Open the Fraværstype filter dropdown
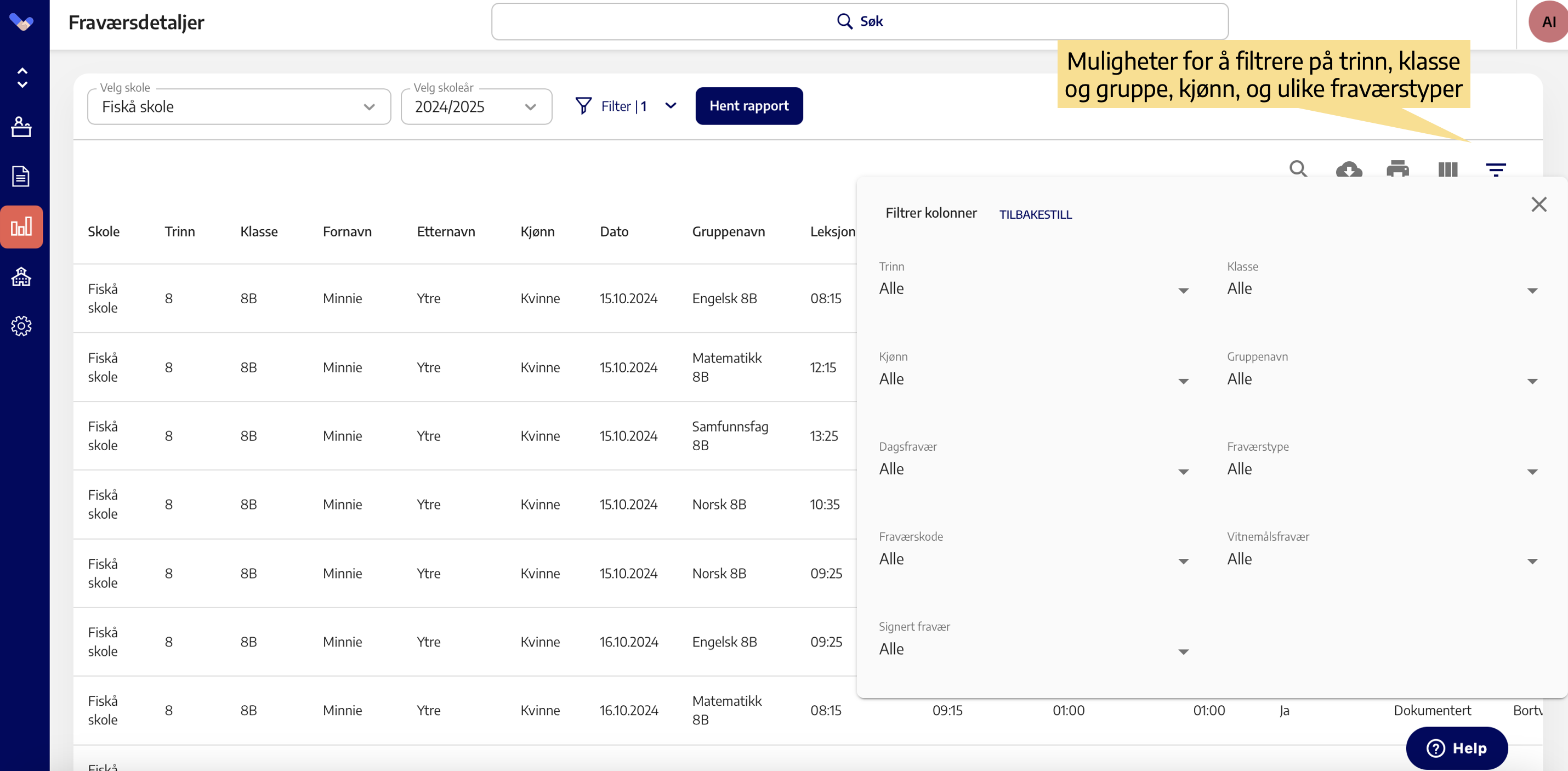The height and width of the screenshot is (771, 1568). click(1382, 469)
